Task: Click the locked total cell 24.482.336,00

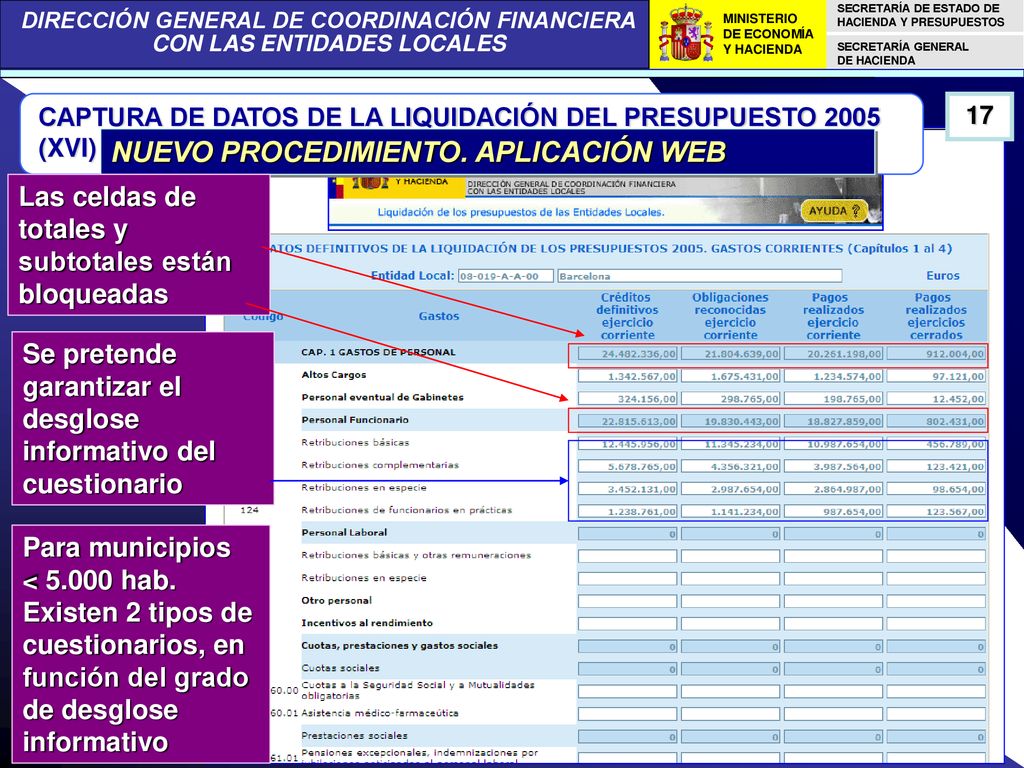Action: [628, 354]
